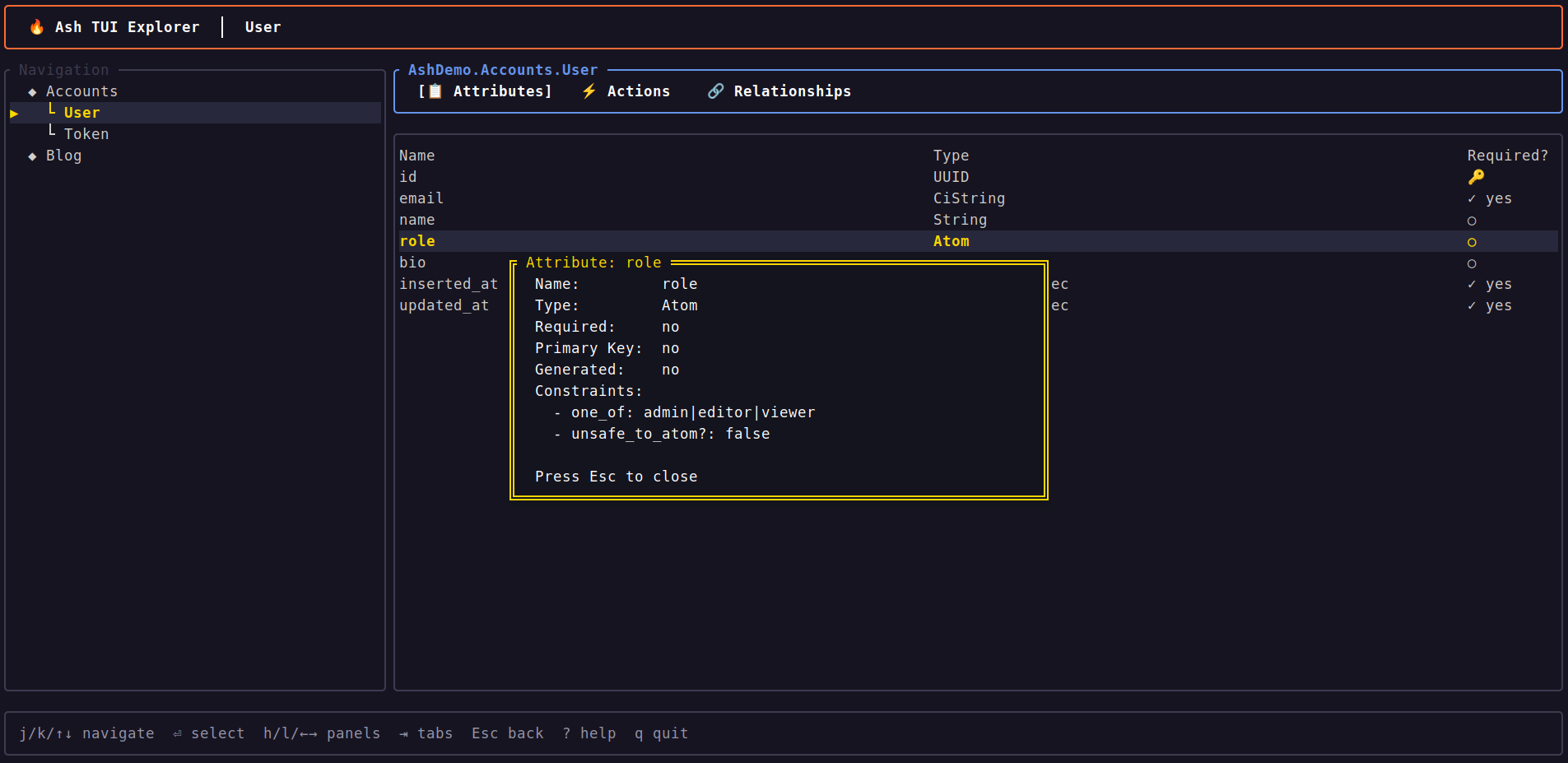This screenshot has width=1568, height=763.
Task: Click the checkmark in the email row
Action: coord(1472,198)
